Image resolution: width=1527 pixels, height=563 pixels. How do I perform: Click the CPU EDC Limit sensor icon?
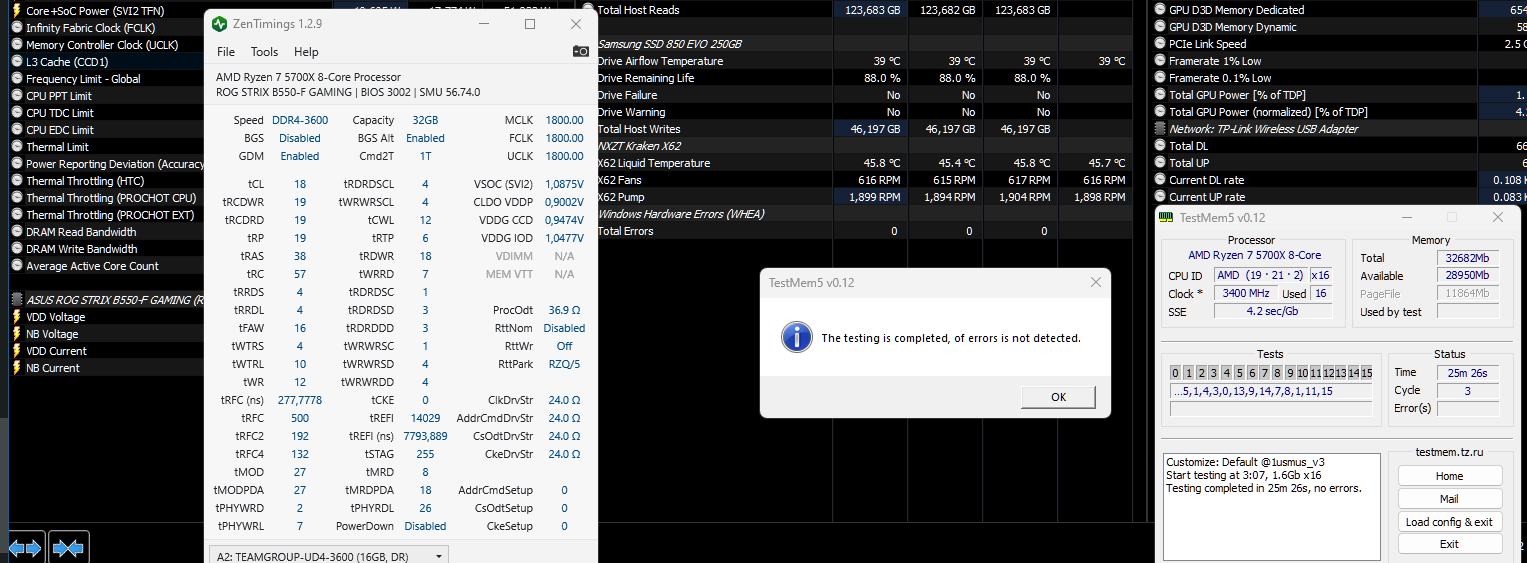pyautogui.click(x=17, y=130)
